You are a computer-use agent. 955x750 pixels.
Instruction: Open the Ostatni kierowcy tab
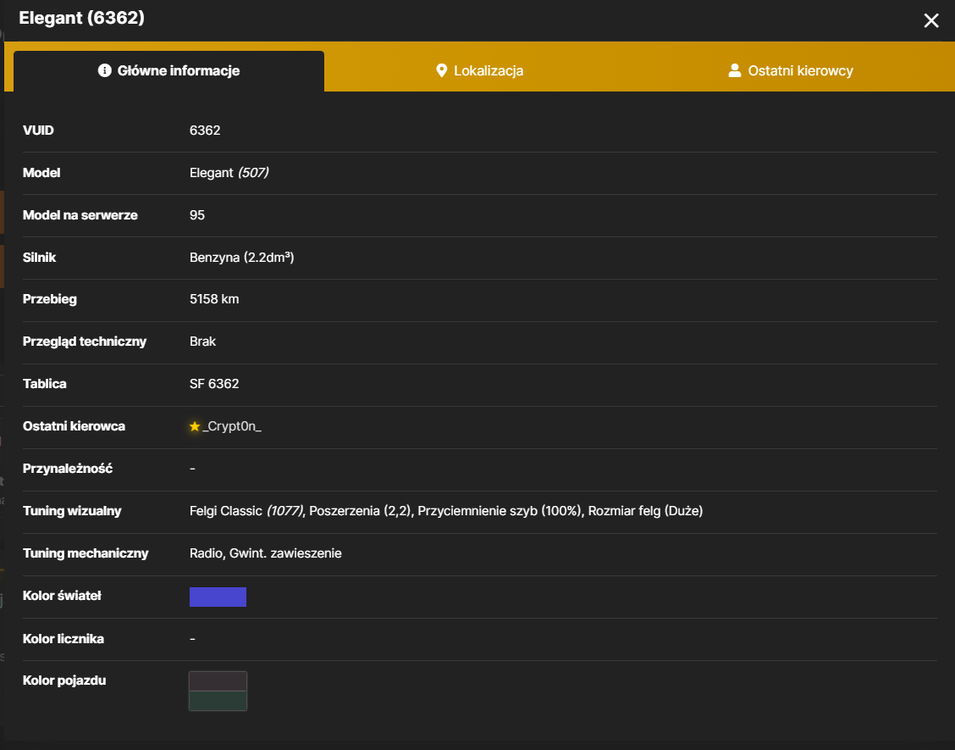791,71
